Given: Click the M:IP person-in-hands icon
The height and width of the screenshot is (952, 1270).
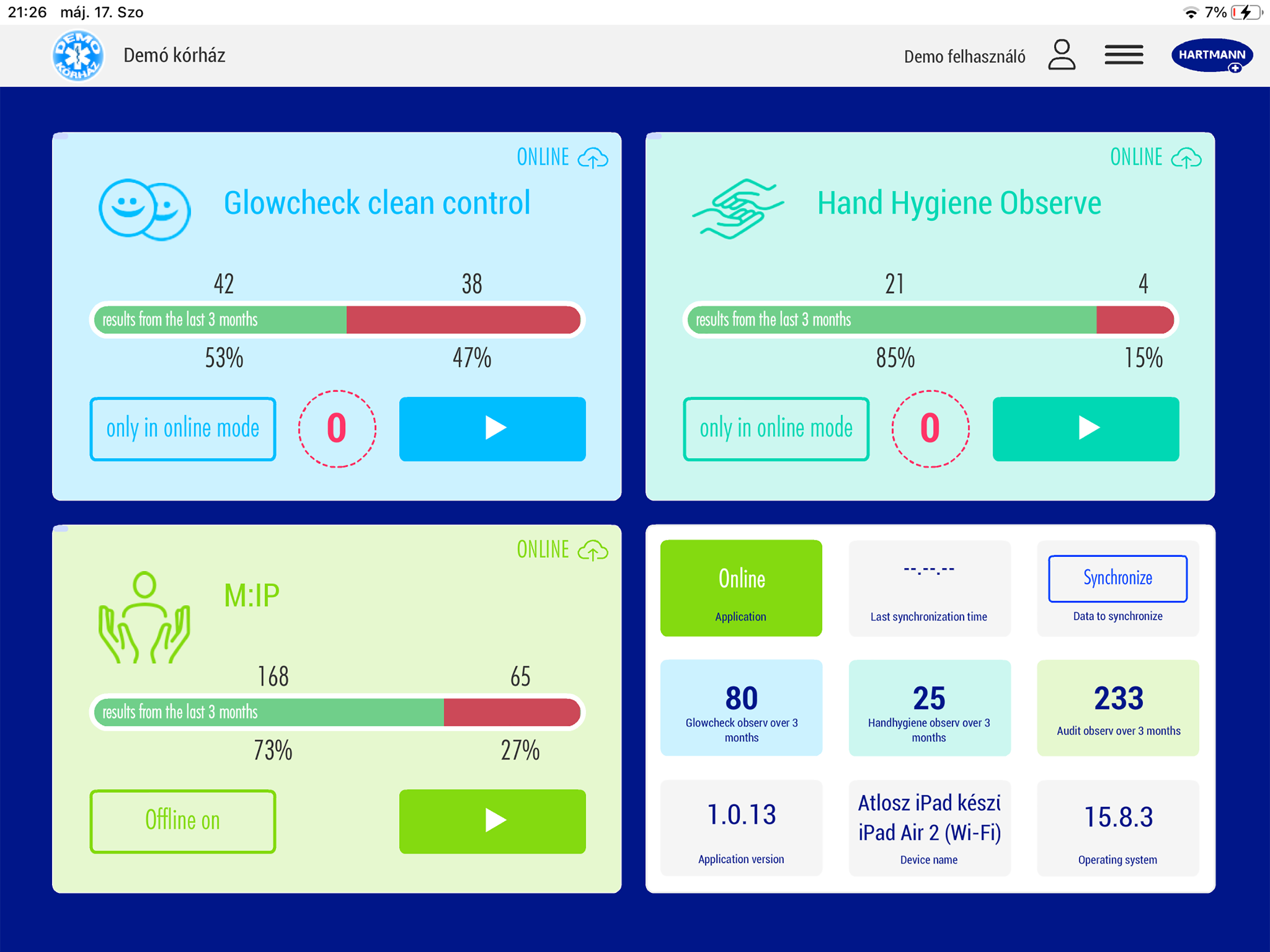Looking at the screenshot, I should click(145, 617).
